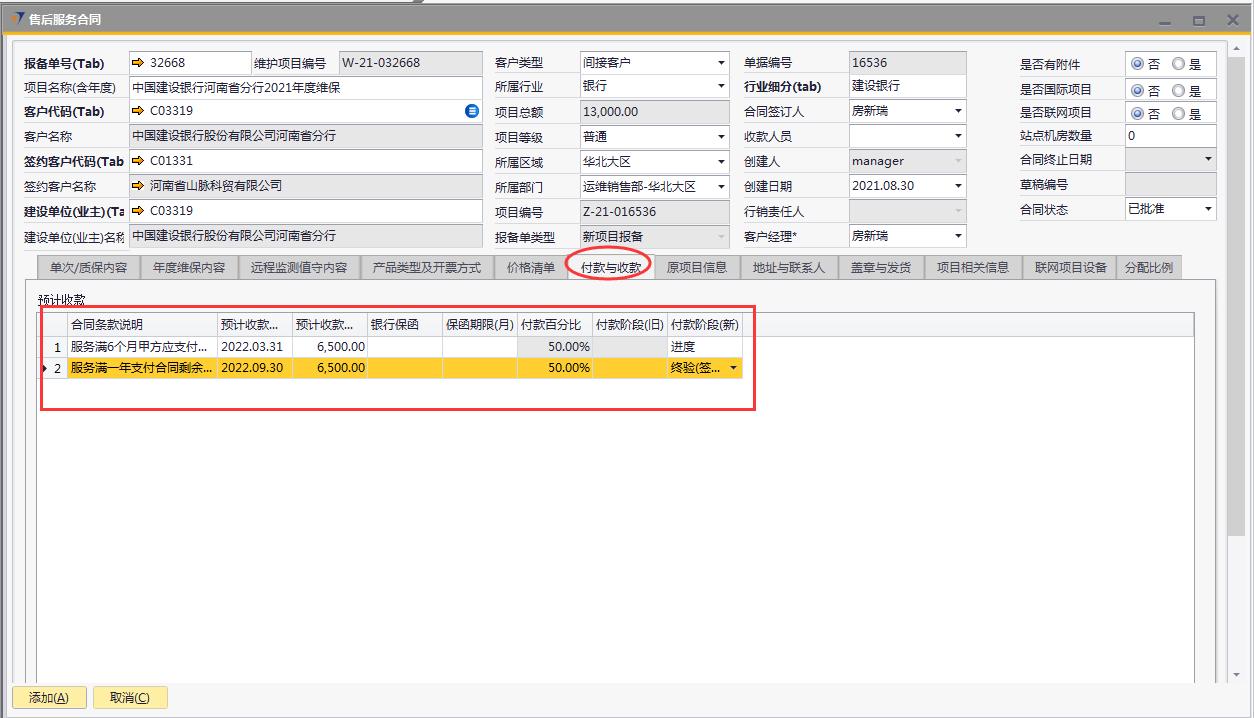Choose 否 for 是否联网项目
This screenshot has height=718, width=1254.
pos(1137,113)
